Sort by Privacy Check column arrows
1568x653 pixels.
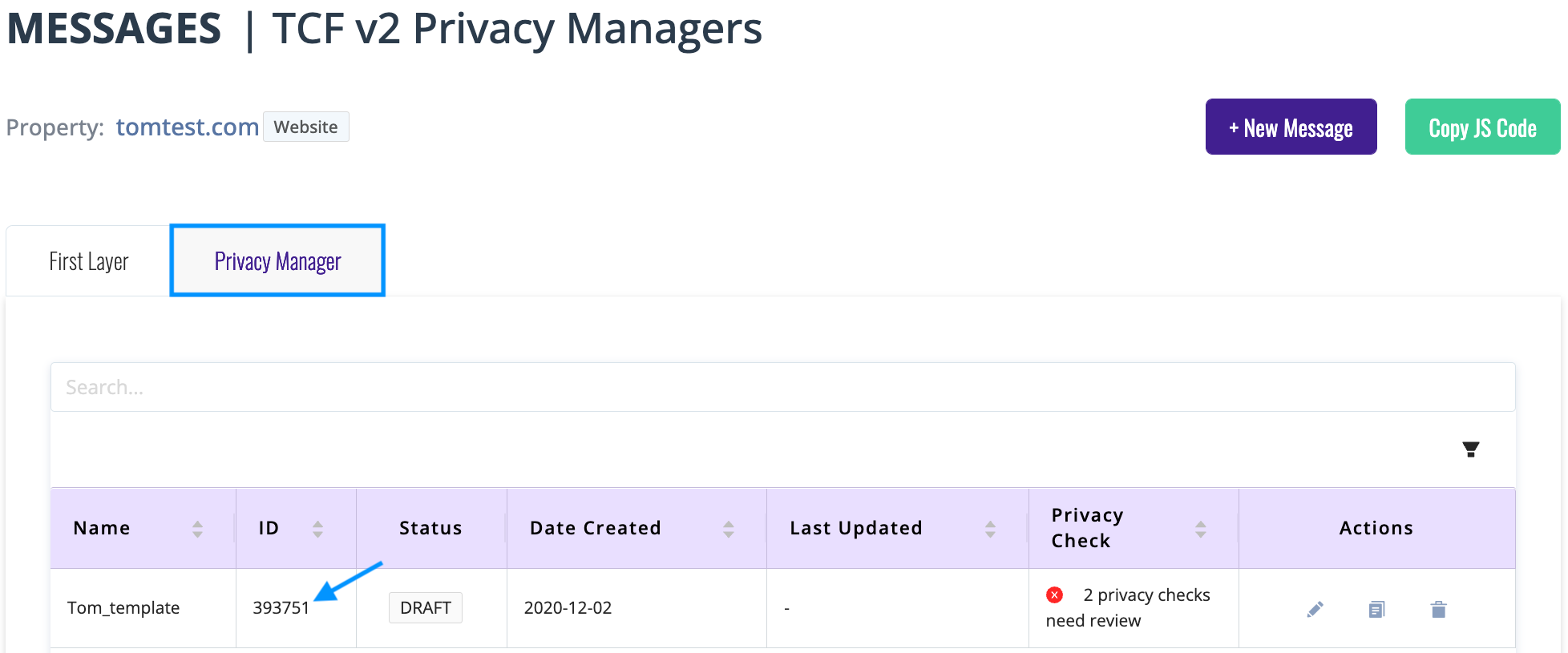1200,528
